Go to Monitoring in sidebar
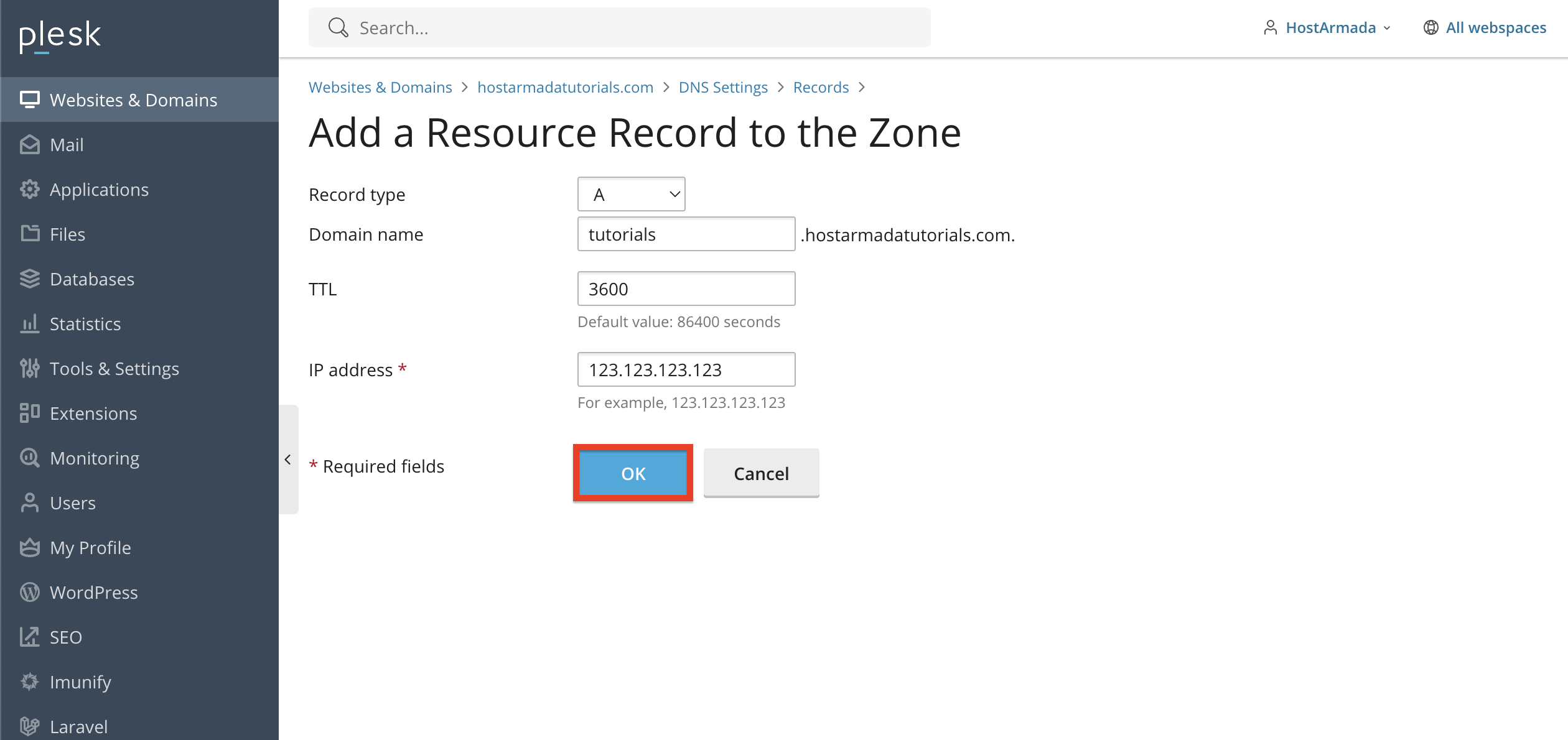The image size is (1568, 740). tap(95, 458)
